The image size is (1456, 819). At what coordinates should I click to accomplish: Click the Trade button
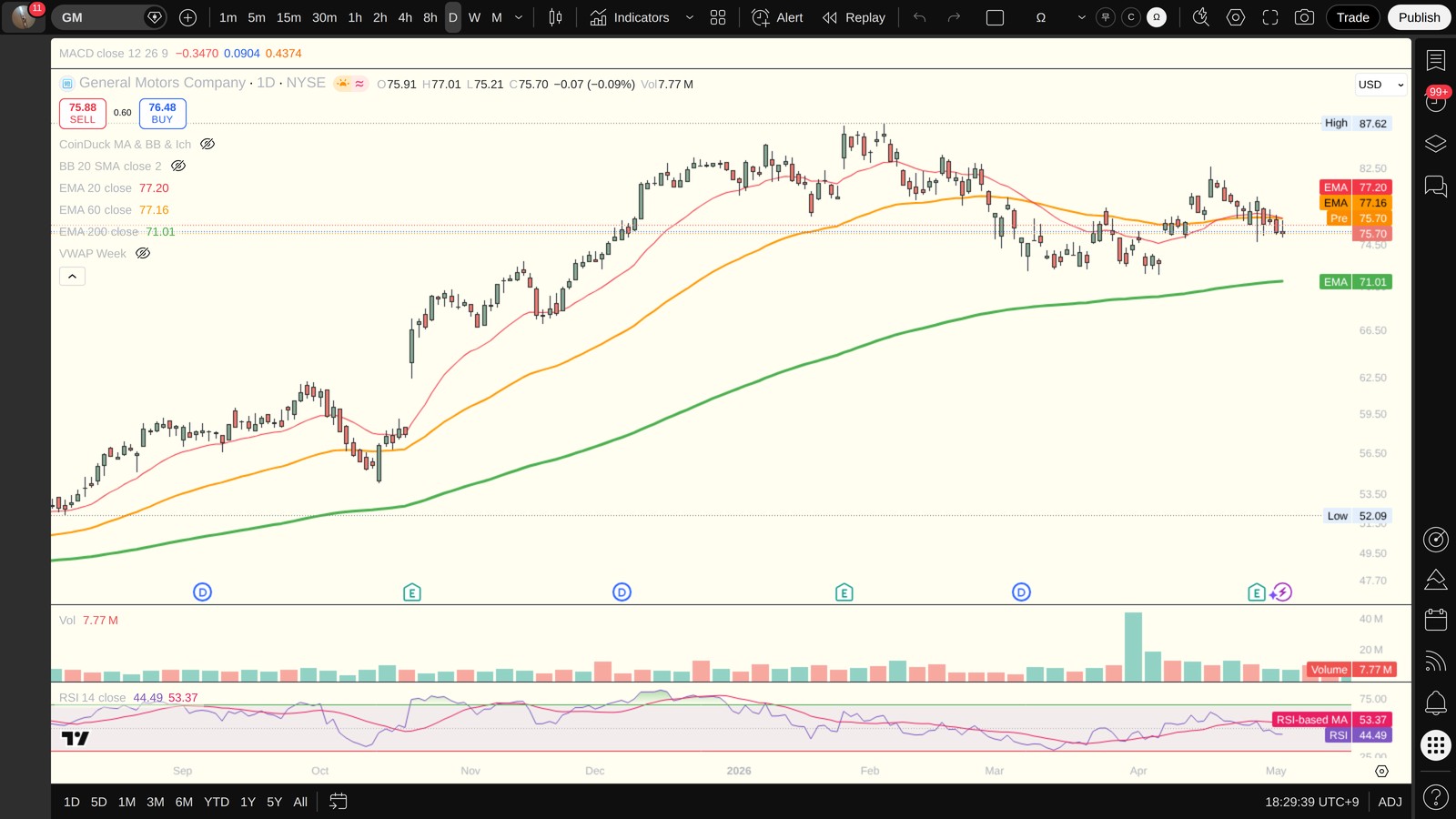[x=1352, y=17]
